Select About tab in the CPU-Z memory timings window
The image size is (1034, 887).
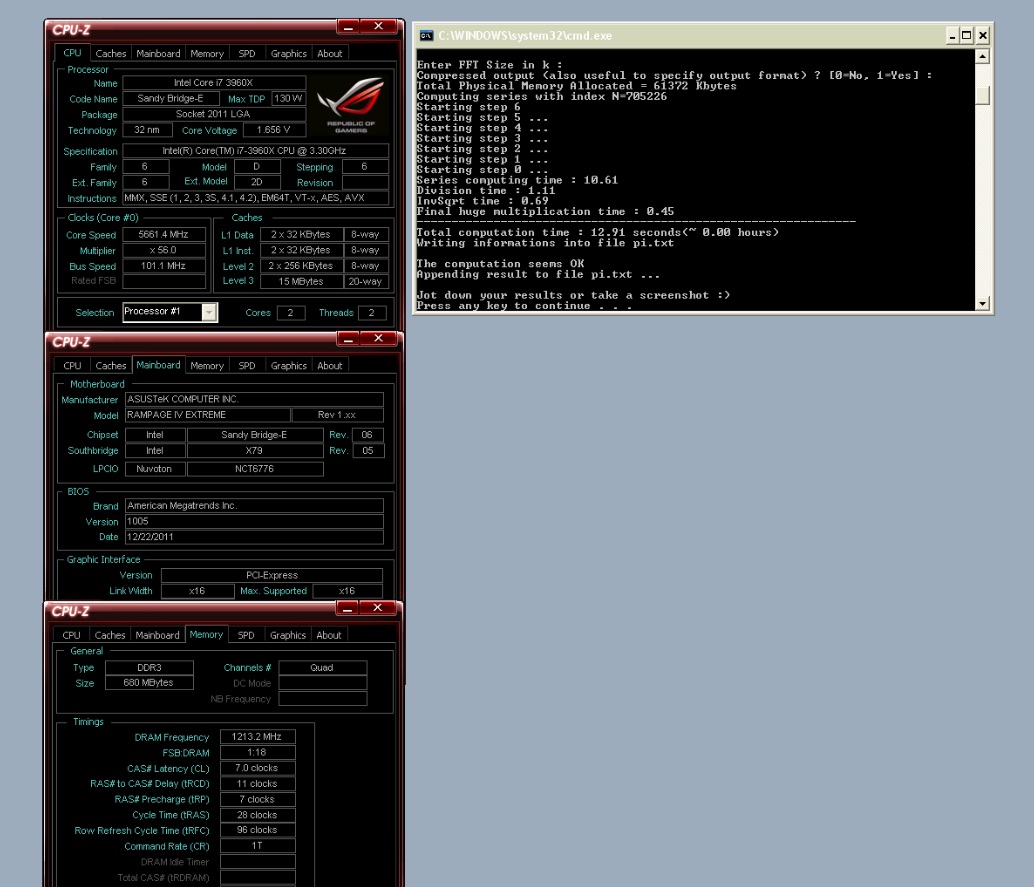329,635
